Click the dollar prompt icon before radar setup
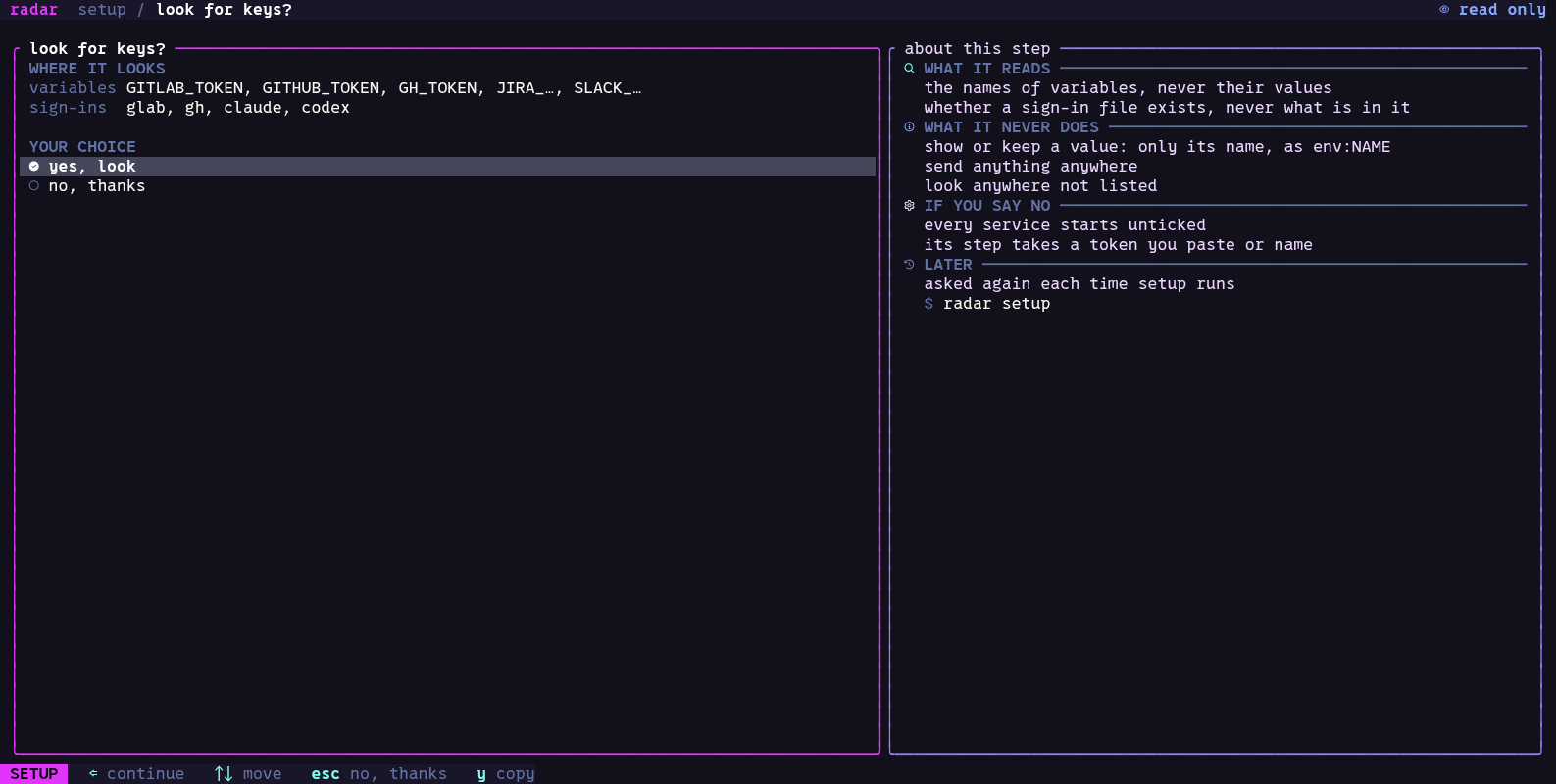 click(x=929, y=304)
